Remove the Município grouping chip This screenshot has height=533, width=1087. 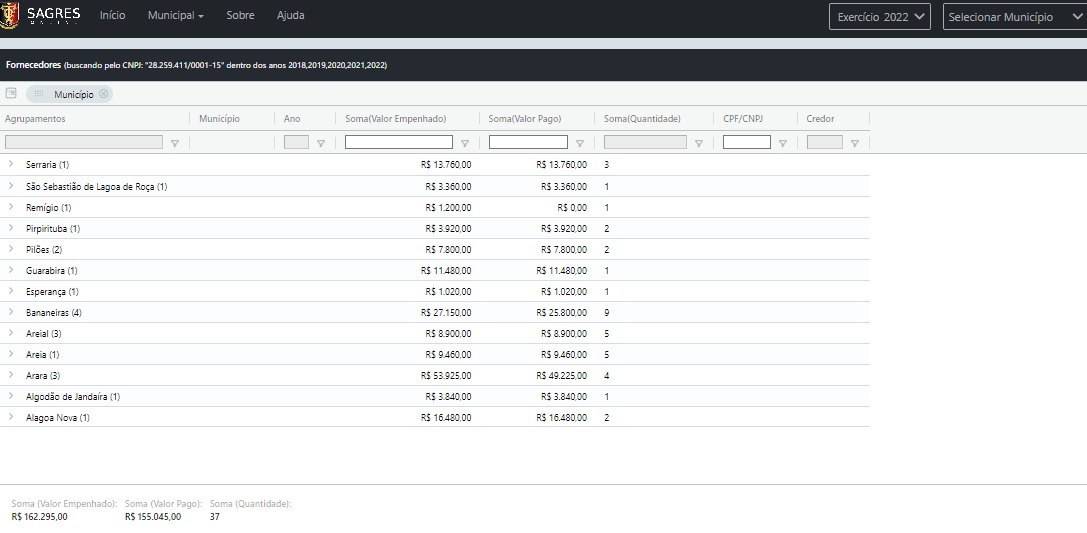(x=103, y=94)
